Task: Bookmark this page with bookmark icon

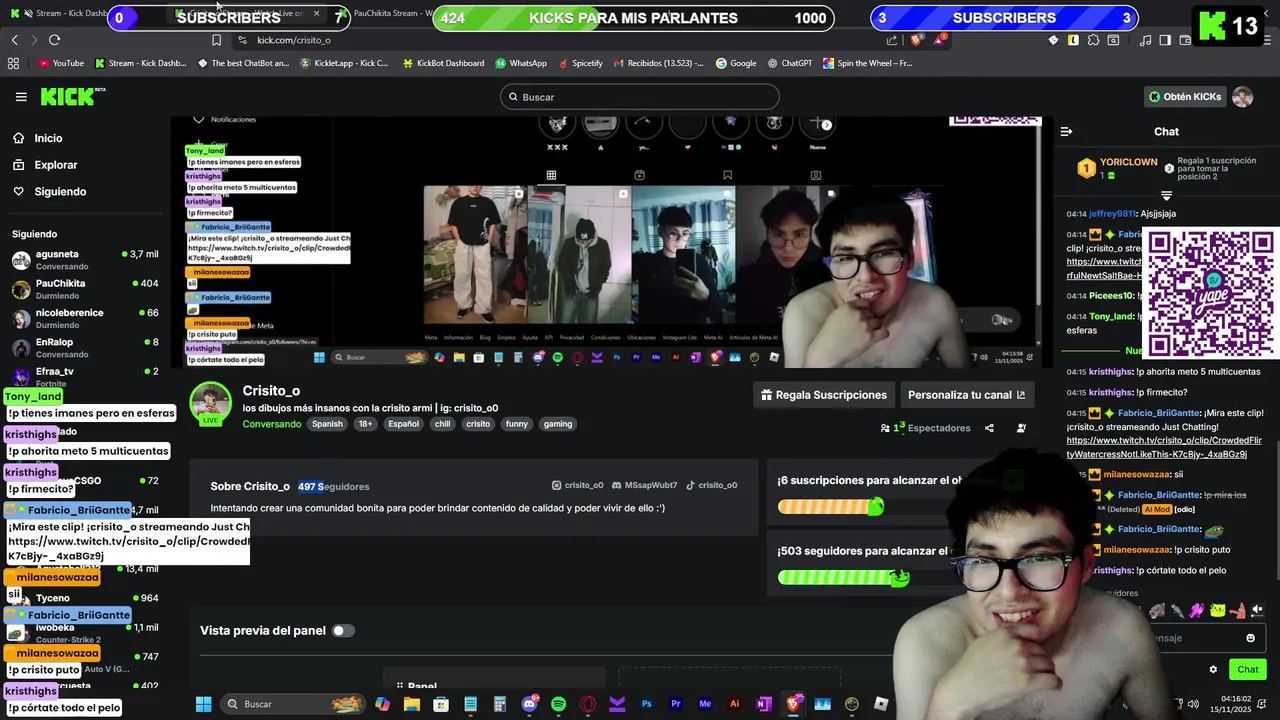Action: [216, 40]
